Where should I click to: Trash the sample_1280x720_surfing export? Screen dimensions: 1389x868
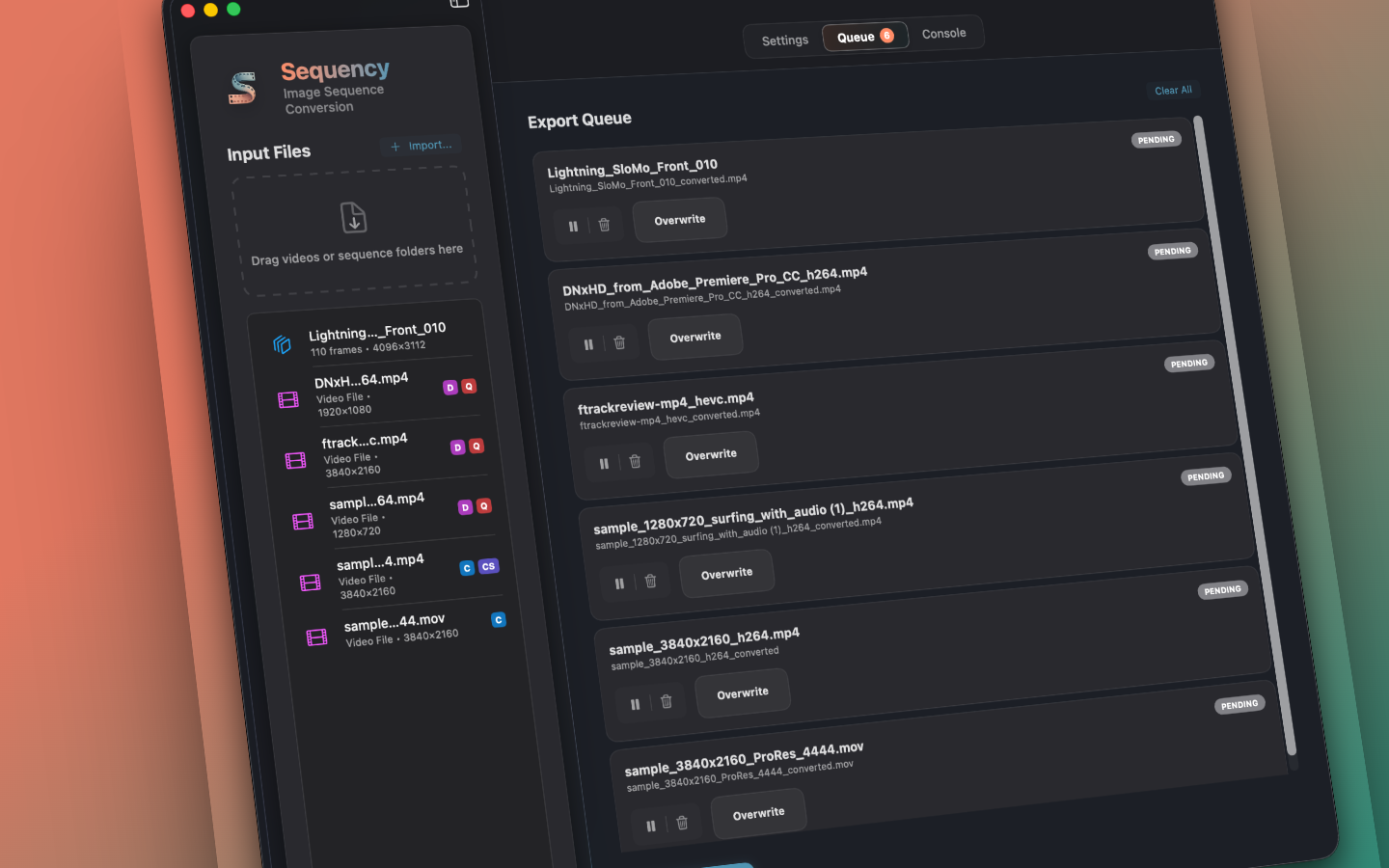pyautogui.click(x=650, y=581)
